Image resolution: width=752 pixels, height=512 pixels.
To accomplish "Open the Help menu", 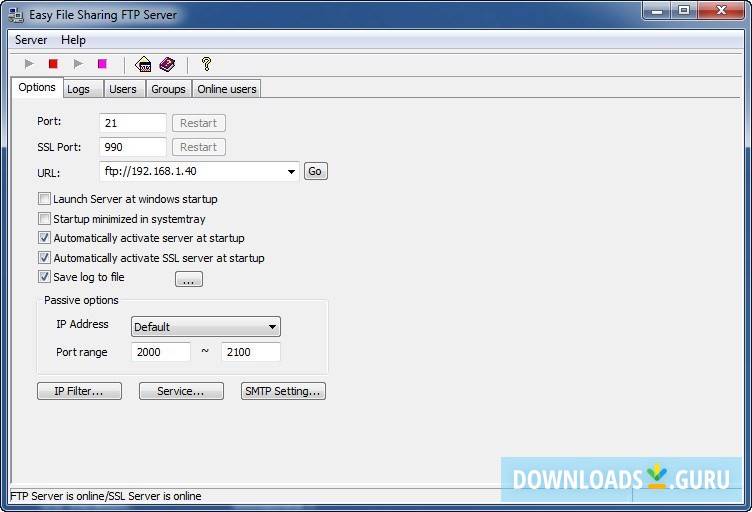I will point(73,40).
